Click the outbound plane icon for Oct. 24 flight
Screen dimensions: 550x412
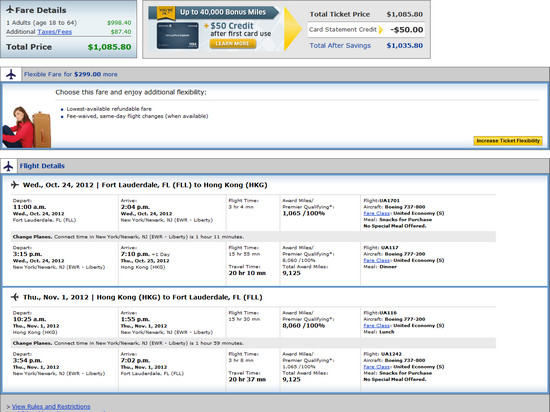tap(14, 184)
